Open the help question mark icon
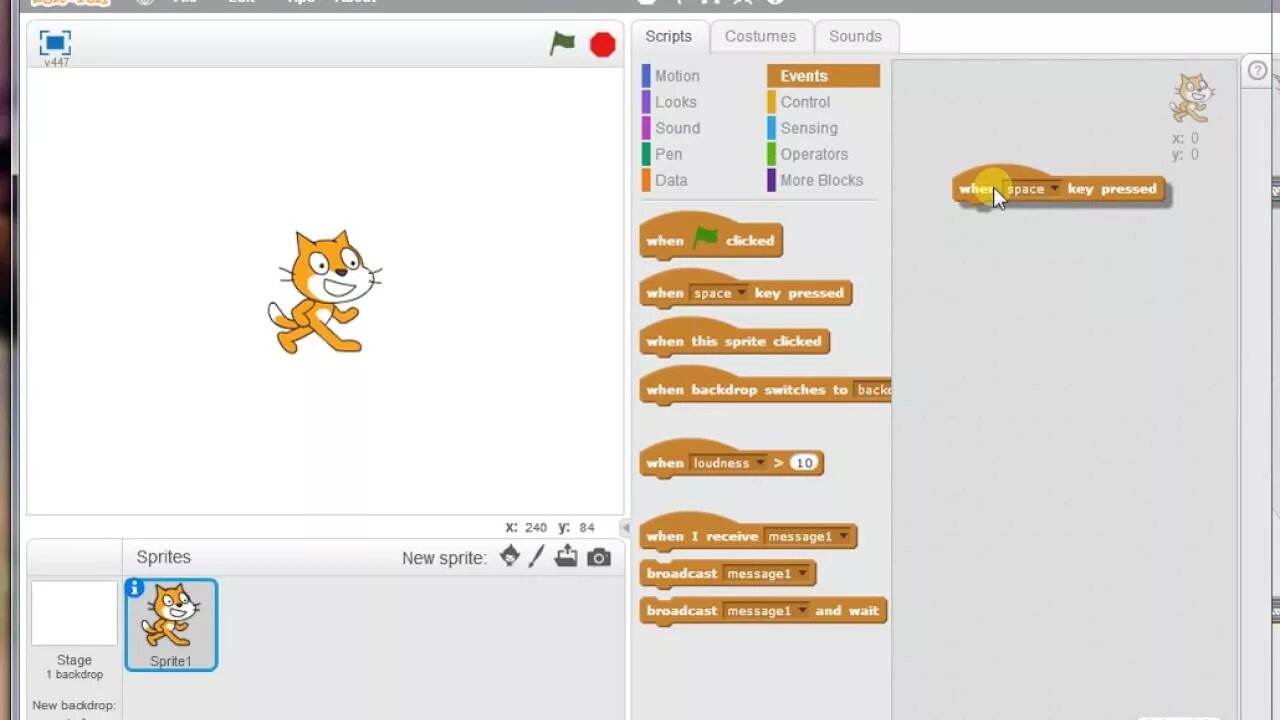The width and height of the screenshot is (1280, 720). 1258,71
